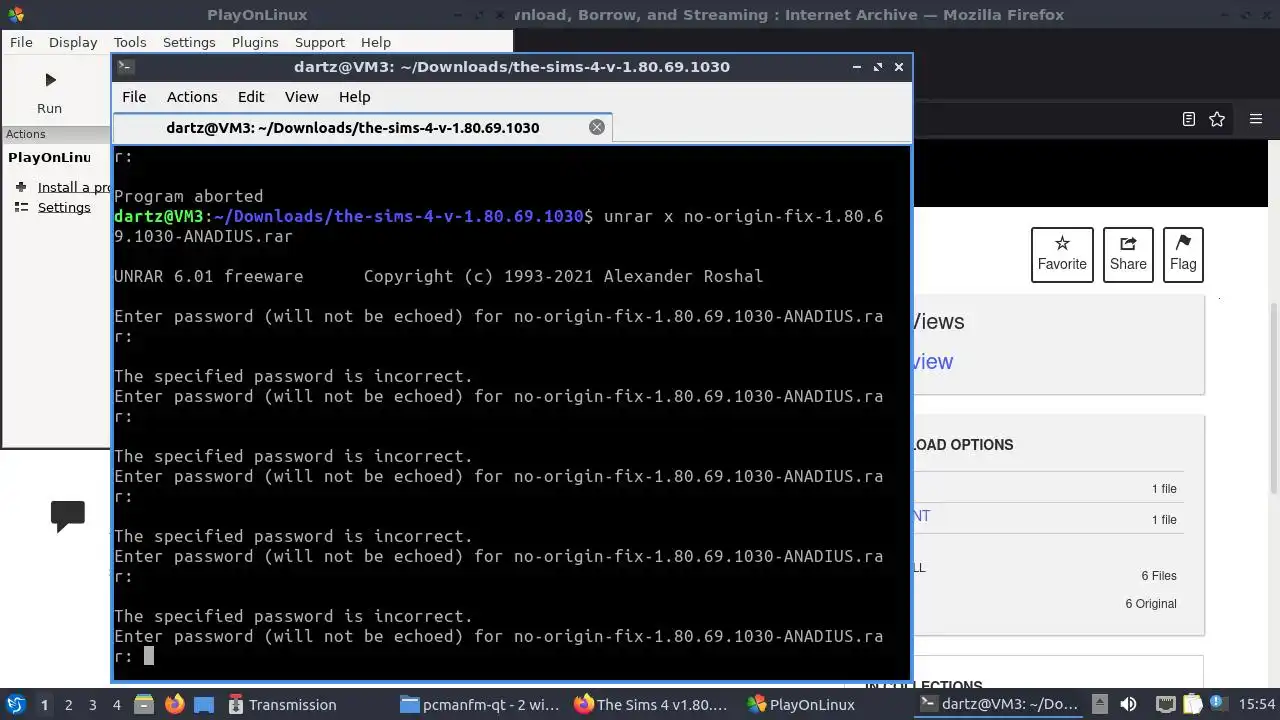Open the terminal Actions menu

point(192,97)
